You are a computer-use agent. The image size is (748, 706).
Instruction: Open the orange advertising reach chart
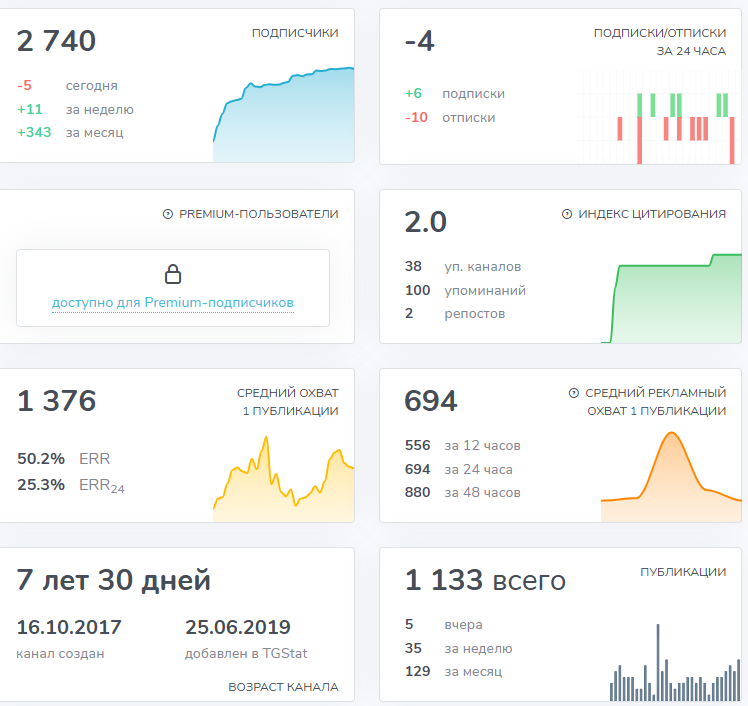coord(671,477)
